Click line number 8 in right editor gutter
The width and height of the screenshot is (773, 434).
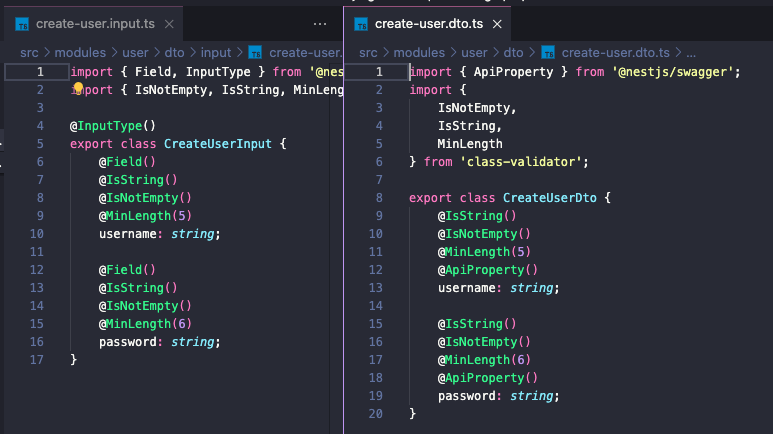pos(379,198)
